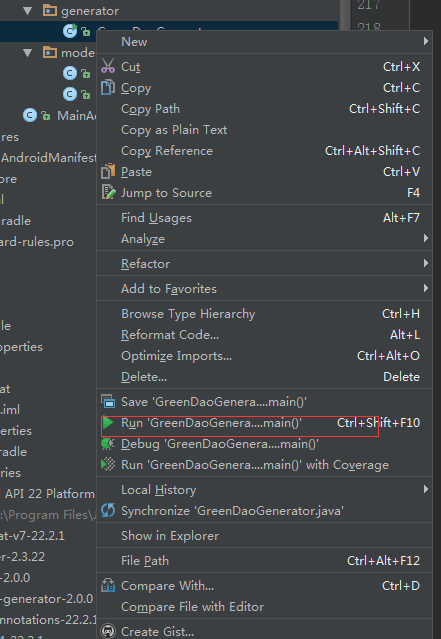
Task: Select Save 'GreenDaoGenera....main()'
Action: 265,402
